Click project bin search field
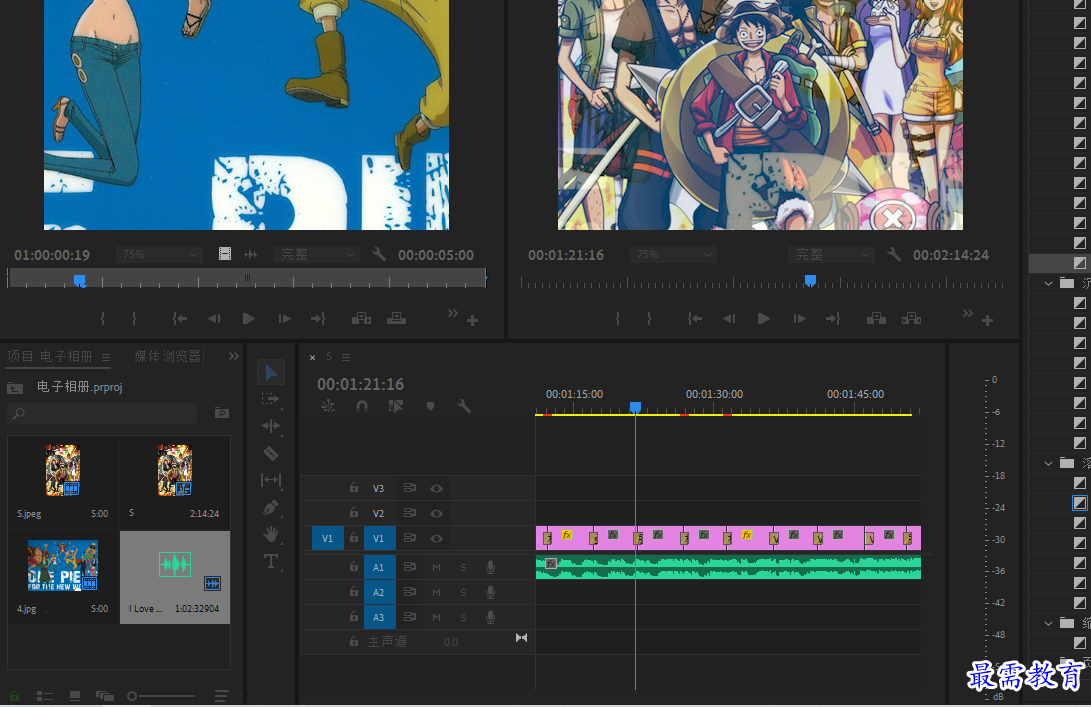The width and height of the screenshot is (1091, 707). coord(102,413)
